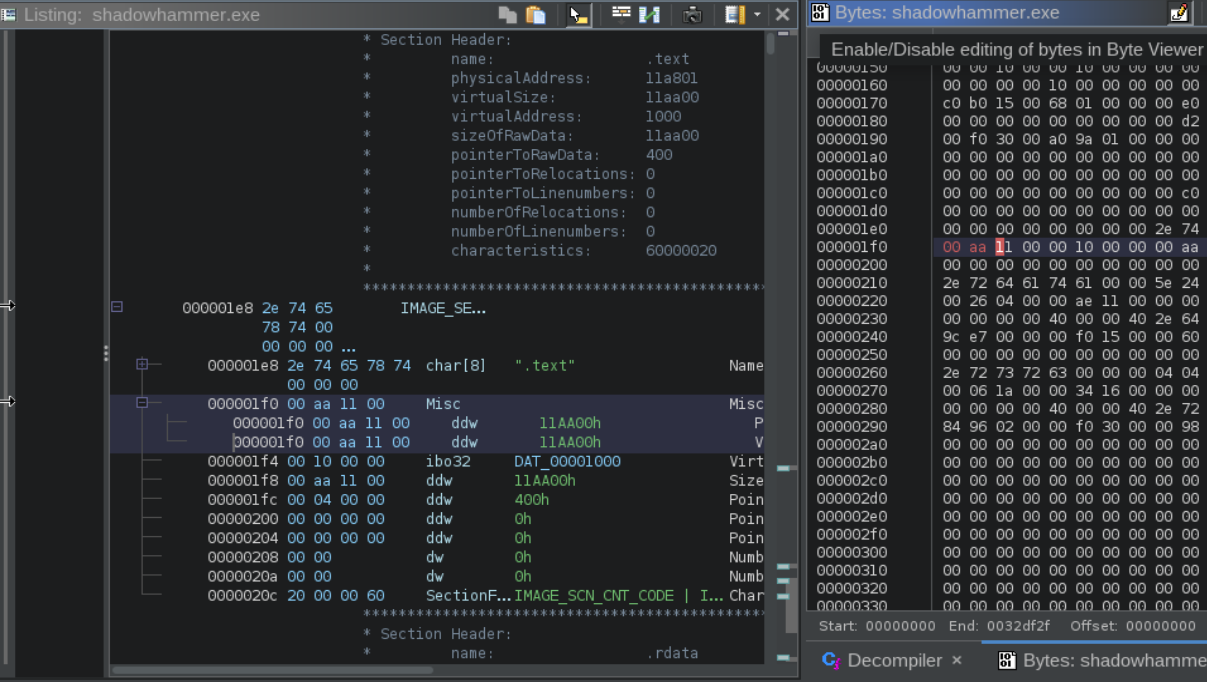
Task: Click the End: 0032df2f status field
Action: pyautogui.click(x=1001, y=626)
